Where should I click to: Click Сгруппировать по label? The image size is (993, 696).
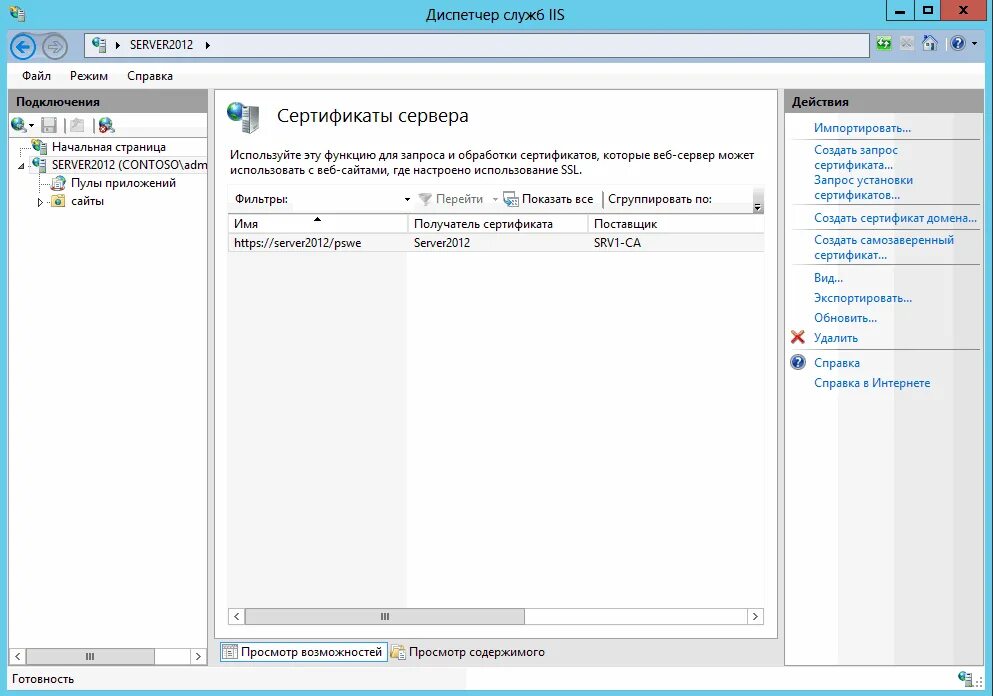point(660,199)
